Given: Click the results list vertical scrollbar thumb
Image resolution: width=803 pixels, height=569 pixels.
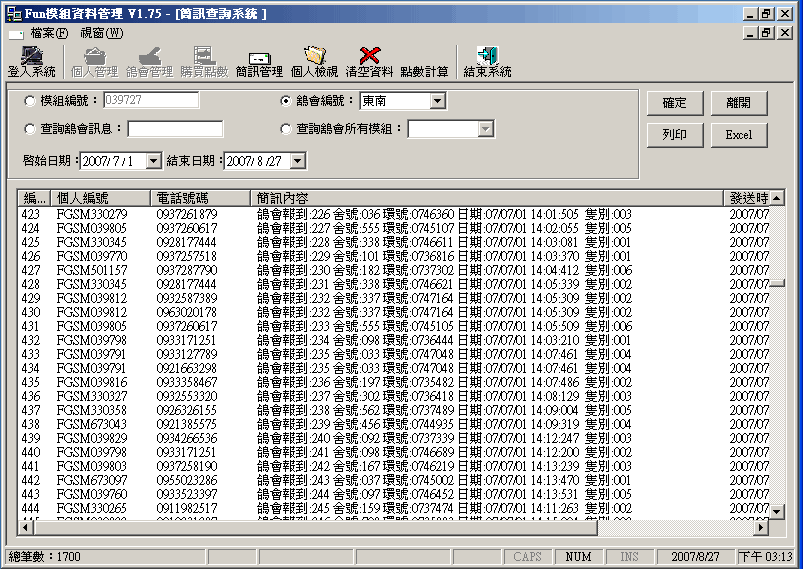Looking at the screenshot, I should pyautogui.click(x=777, y=284).
